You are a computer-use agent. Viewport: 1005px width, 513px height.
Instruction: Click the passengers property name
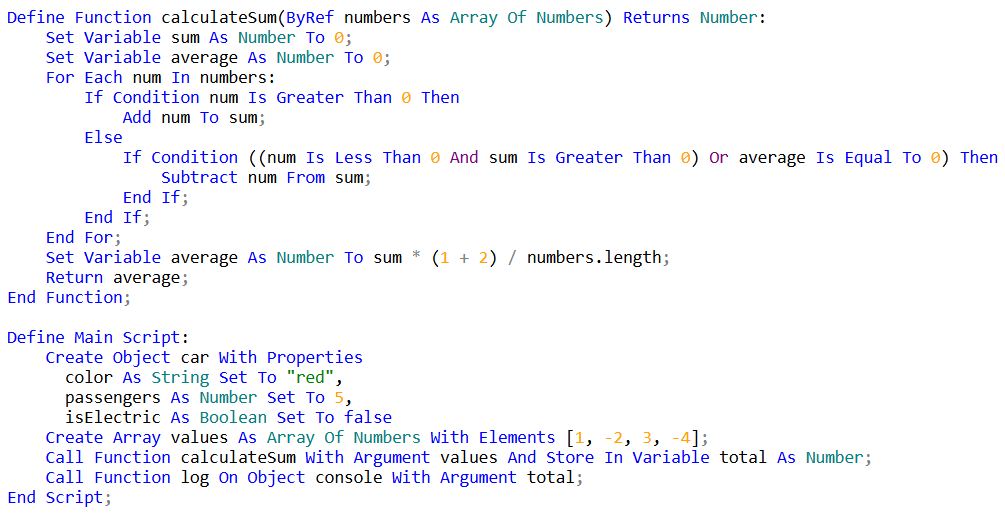[x=113, y=398]
